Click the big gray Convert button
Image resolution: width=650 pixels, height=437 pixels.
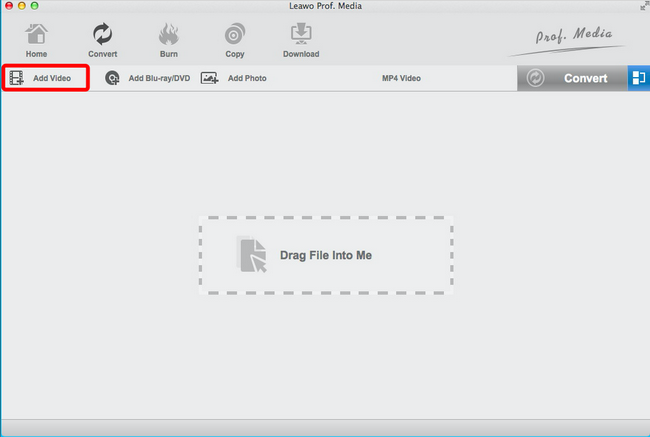tap(572, 78)
